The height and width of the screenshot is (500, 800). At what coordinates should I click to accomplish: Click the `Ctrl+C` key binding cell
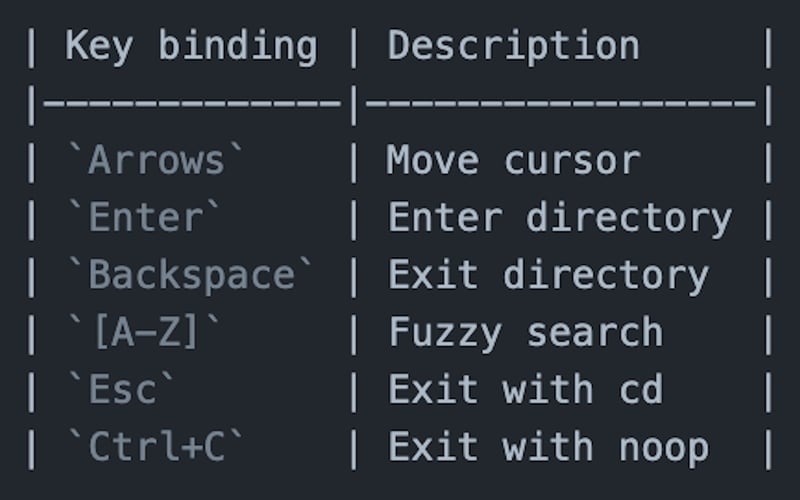coord(156,446)
